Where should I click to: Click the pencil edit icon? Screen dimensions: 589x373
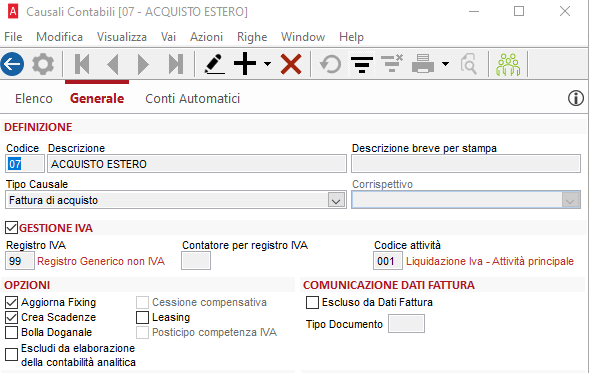click(214, 64)
